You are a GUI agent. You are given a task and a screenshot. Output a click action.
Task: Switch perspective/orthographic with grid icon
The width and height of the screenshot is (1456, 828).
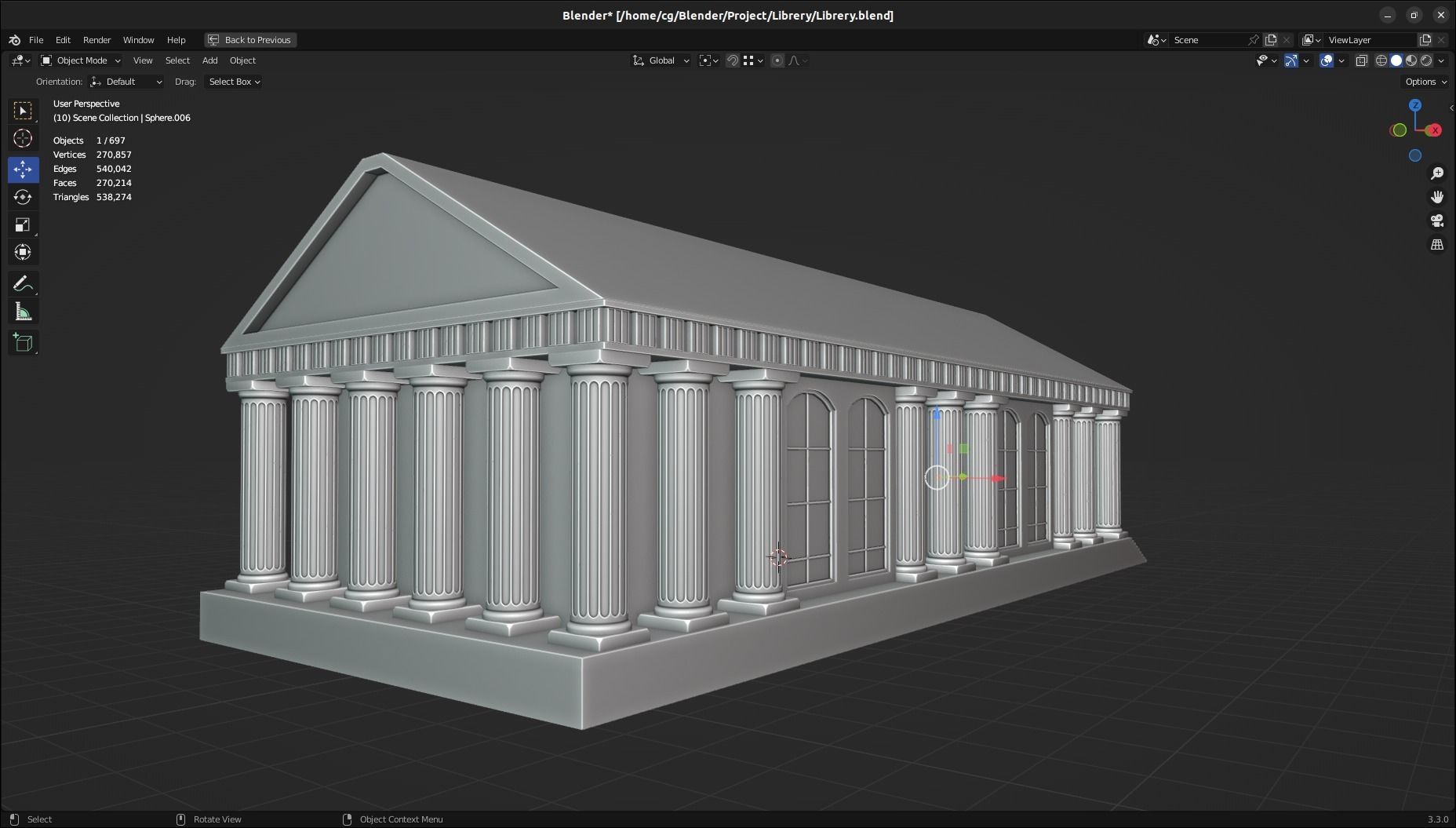(1437, 245)
